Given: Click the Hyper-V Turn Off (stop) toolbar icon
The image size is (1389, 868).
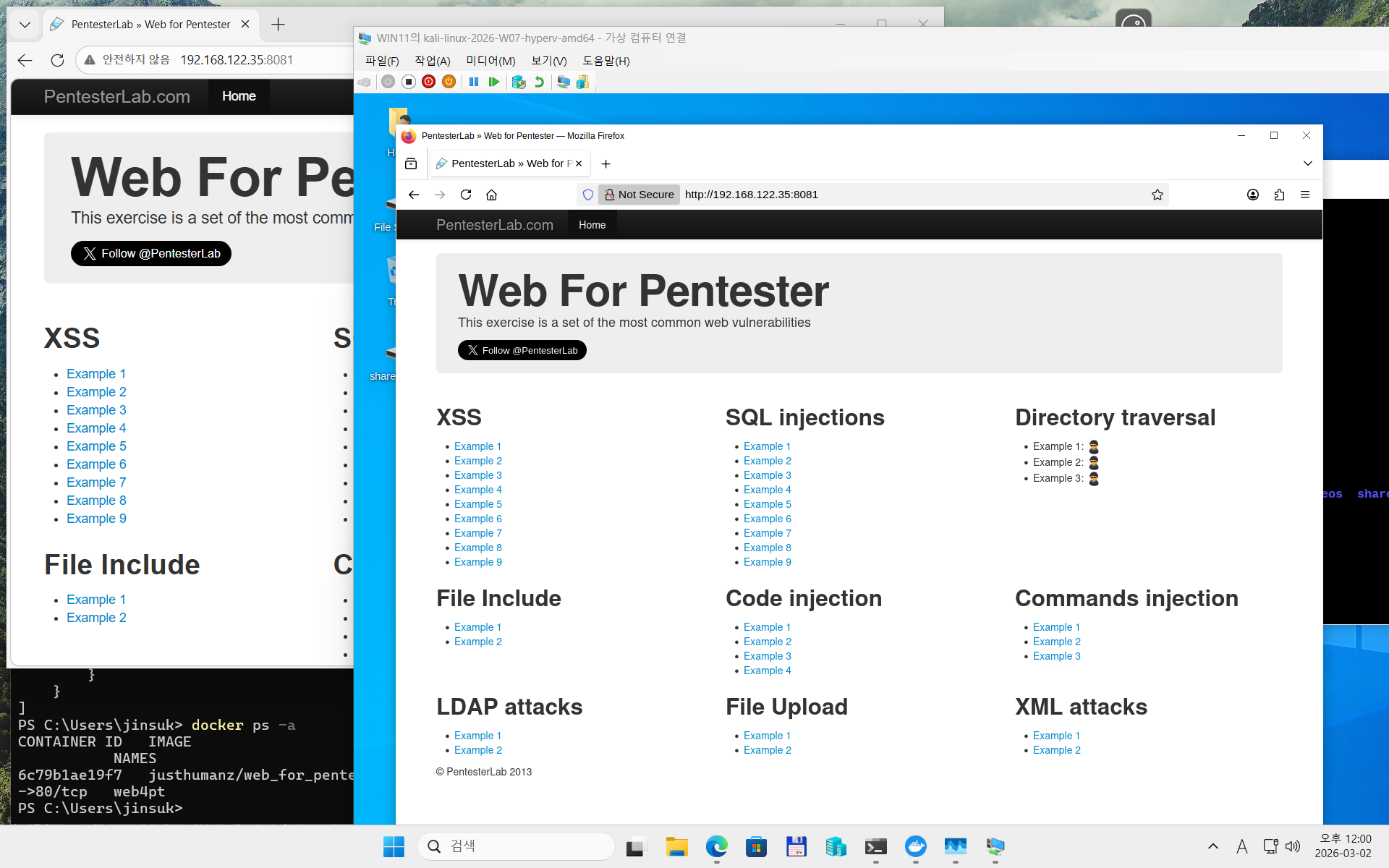Looking at the screenshot, I should click(x=409, y=82).
